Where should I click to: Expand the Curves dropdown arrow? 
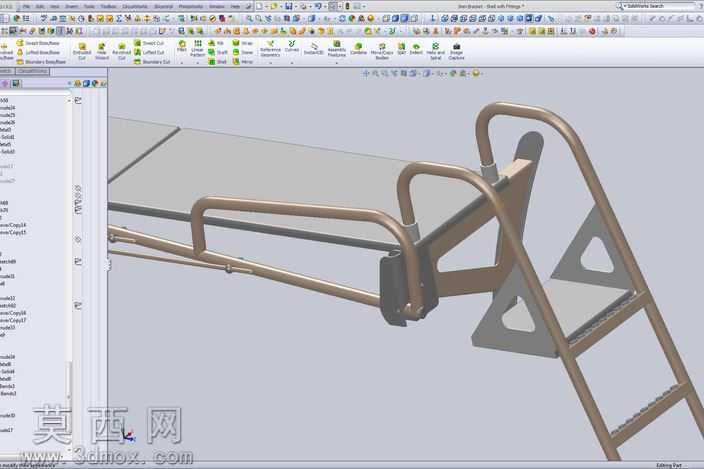tap(292, 63)
